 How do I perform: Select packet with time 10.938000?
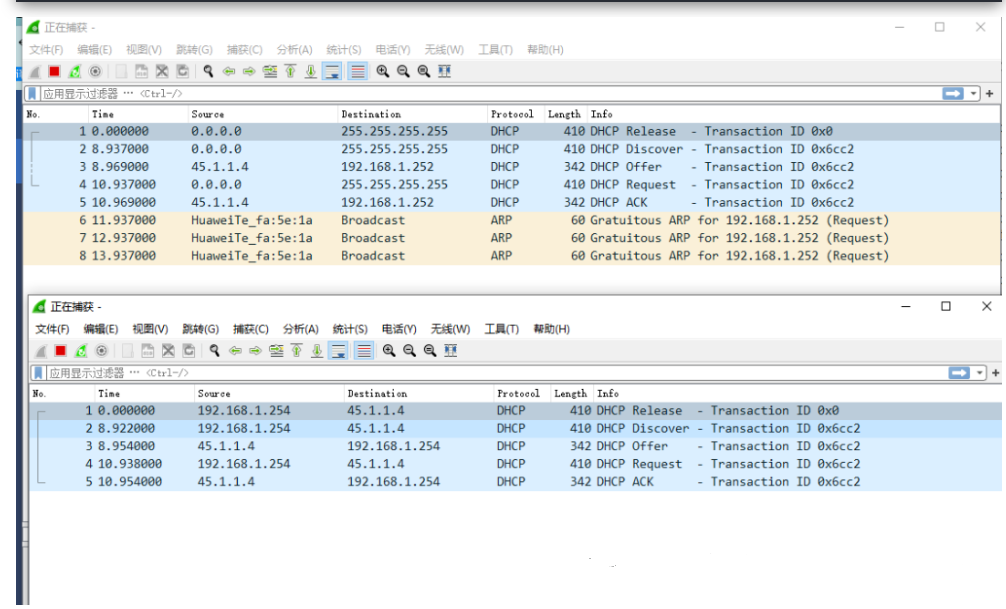(x=515, y=463)
